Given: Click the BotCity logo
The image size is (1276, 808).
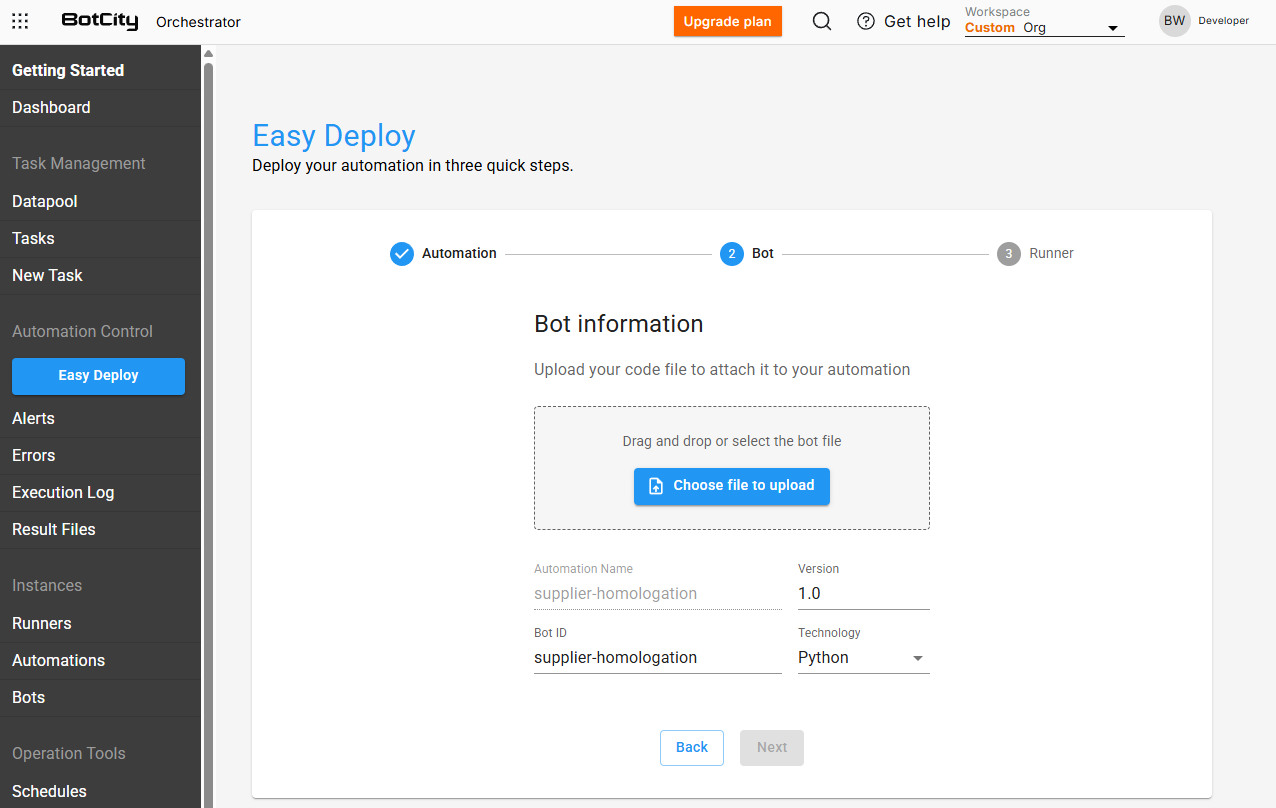Looking at the screenshot, I should pos(100,21).
